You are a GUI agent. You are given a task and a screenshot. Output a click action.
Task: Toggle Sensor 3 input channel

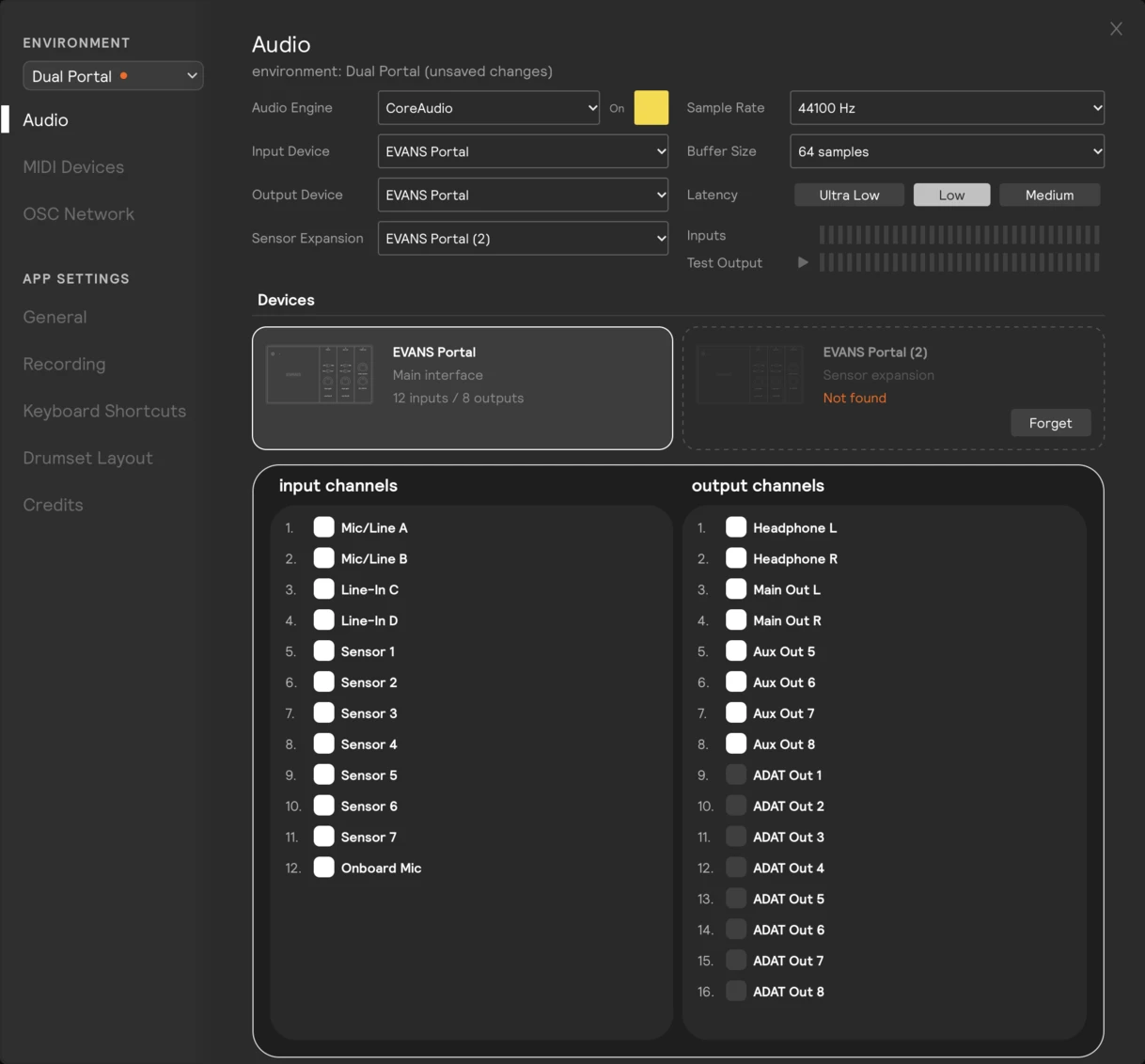pos(323,713)
